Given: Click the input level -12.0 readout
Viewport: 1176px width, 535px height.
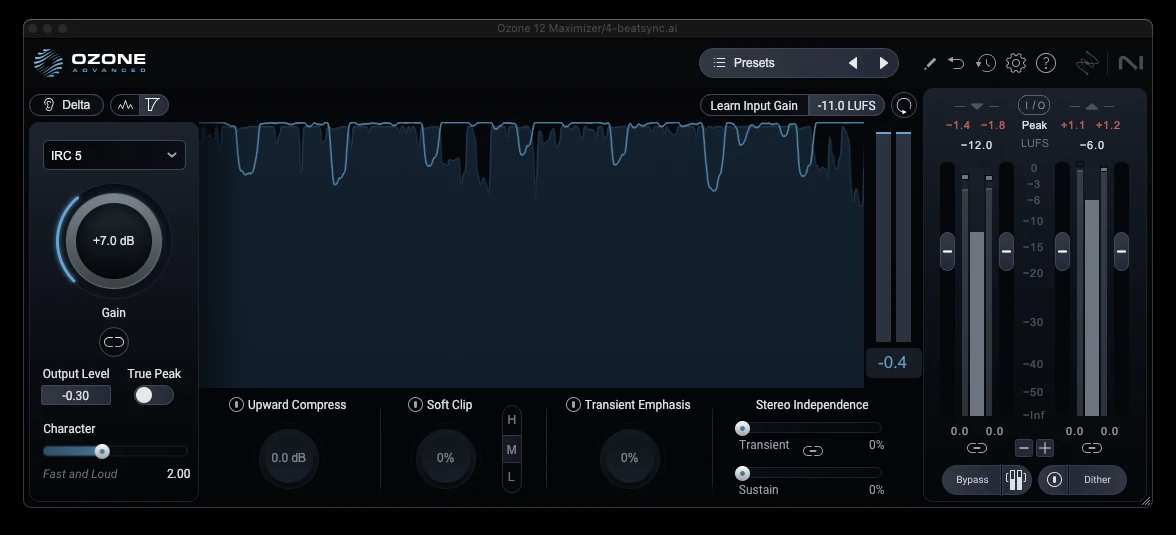Looking at the screenshot, I should click(x=976, y=145).
